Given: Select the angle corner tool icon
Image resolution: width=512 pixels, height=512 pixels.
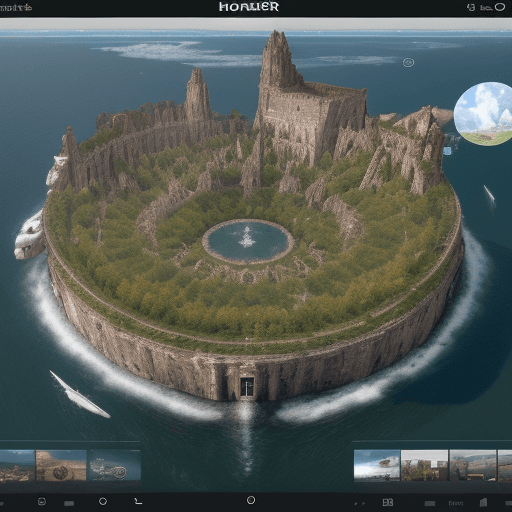Looking at the screenshot, I should click(138, 501).
